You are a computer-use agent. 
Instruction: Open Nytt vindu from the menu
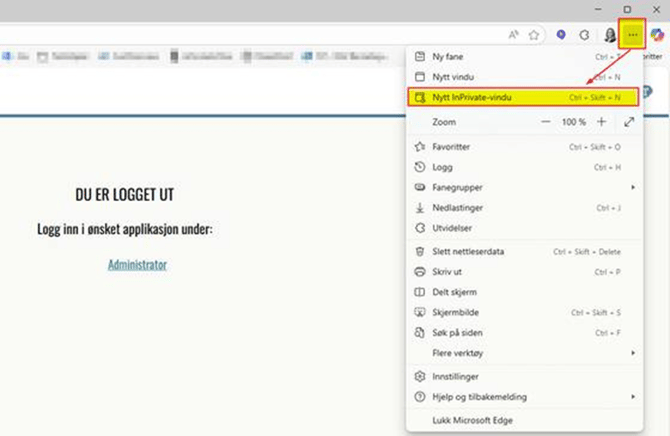[453, 77]
